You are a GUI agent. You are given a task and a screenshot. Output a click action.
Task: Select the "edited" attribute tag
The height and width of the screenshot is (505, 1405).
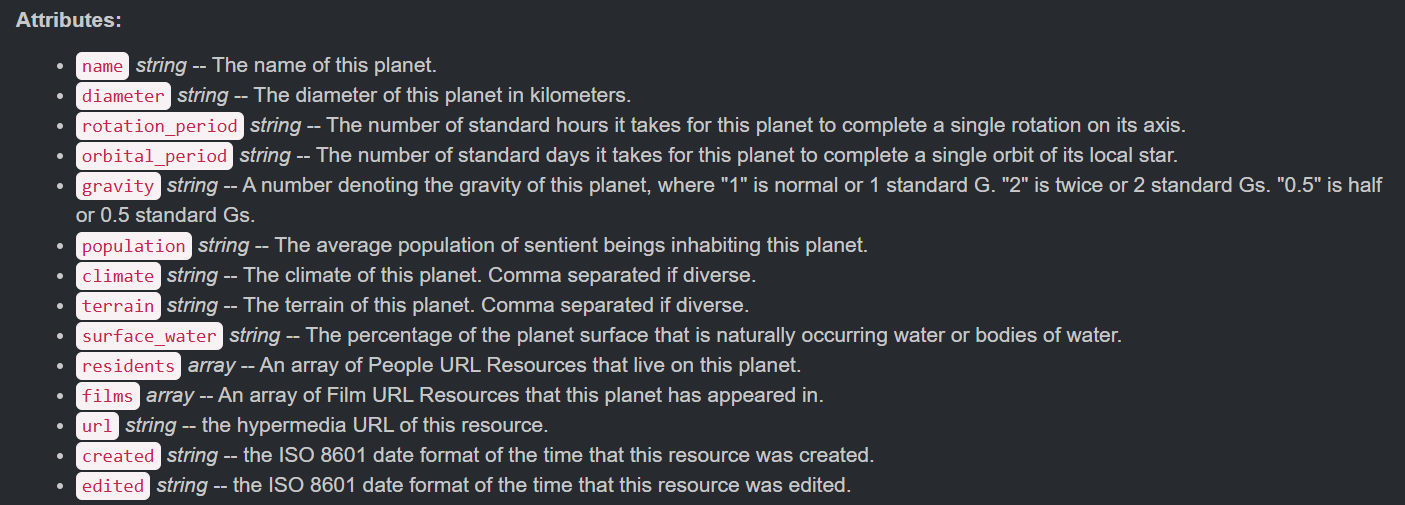click(113, 486)
